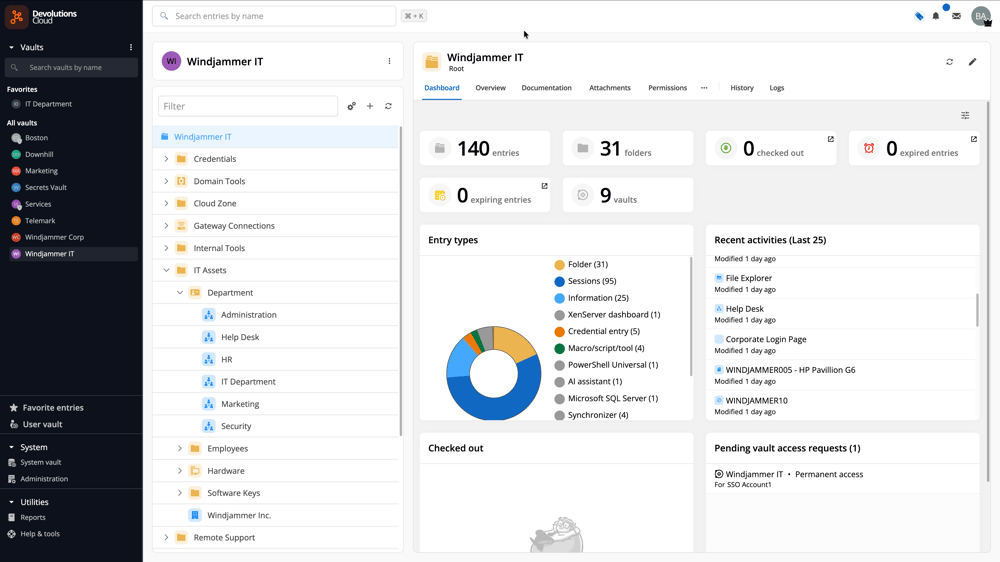1000x562 pixels.
Task: Open dashboard widget settings sliders icon
Action: [x=965, y=115]
